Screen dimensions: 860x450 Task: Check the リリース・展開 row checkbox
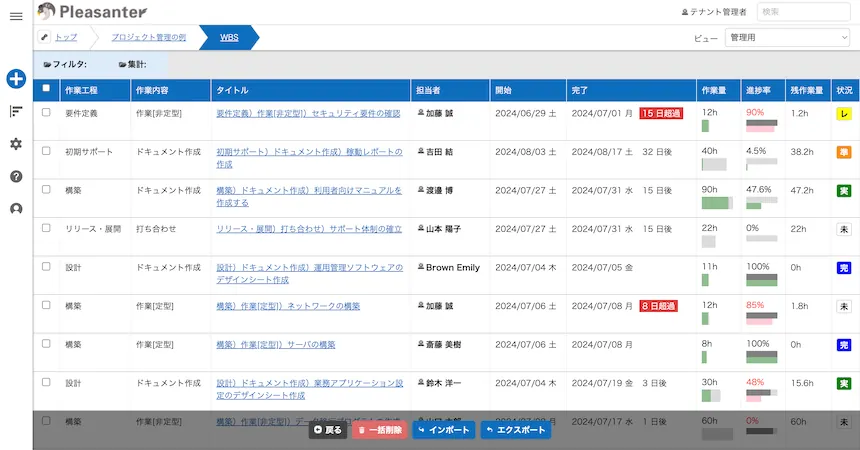(46, 228)
